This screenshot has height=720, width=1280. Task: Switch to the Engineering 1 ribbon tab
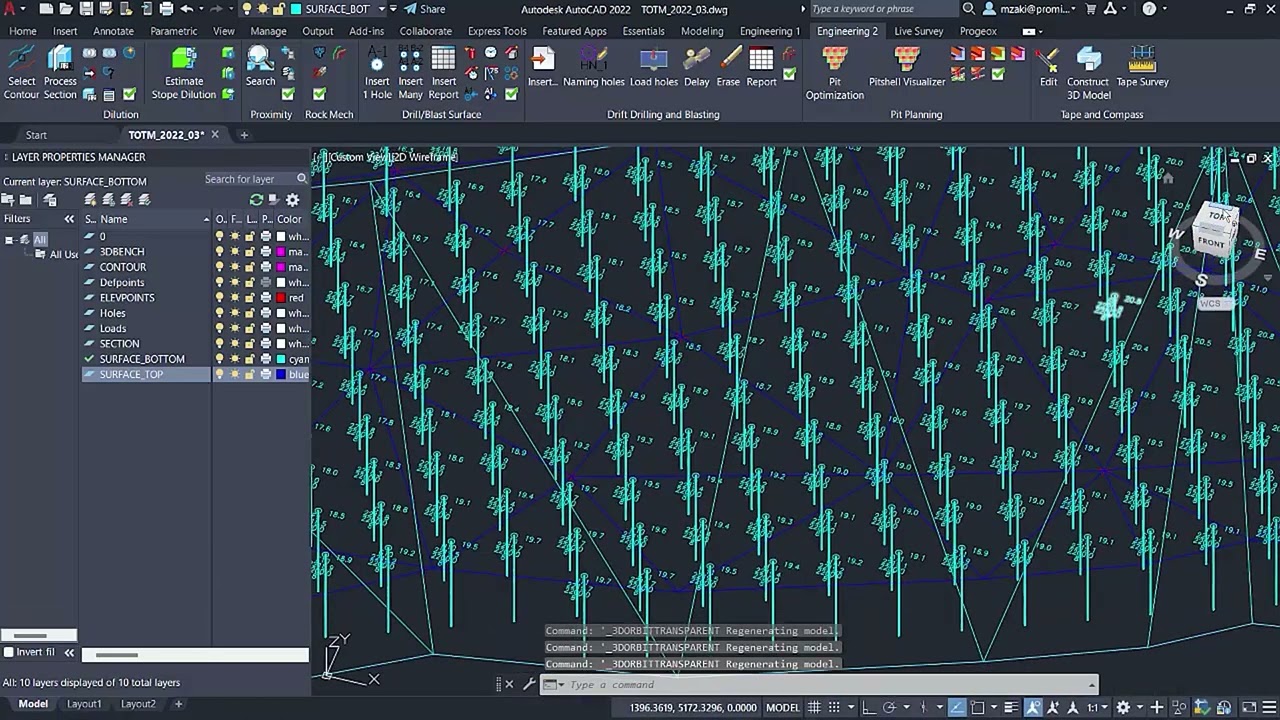click(x=769, y=31)
